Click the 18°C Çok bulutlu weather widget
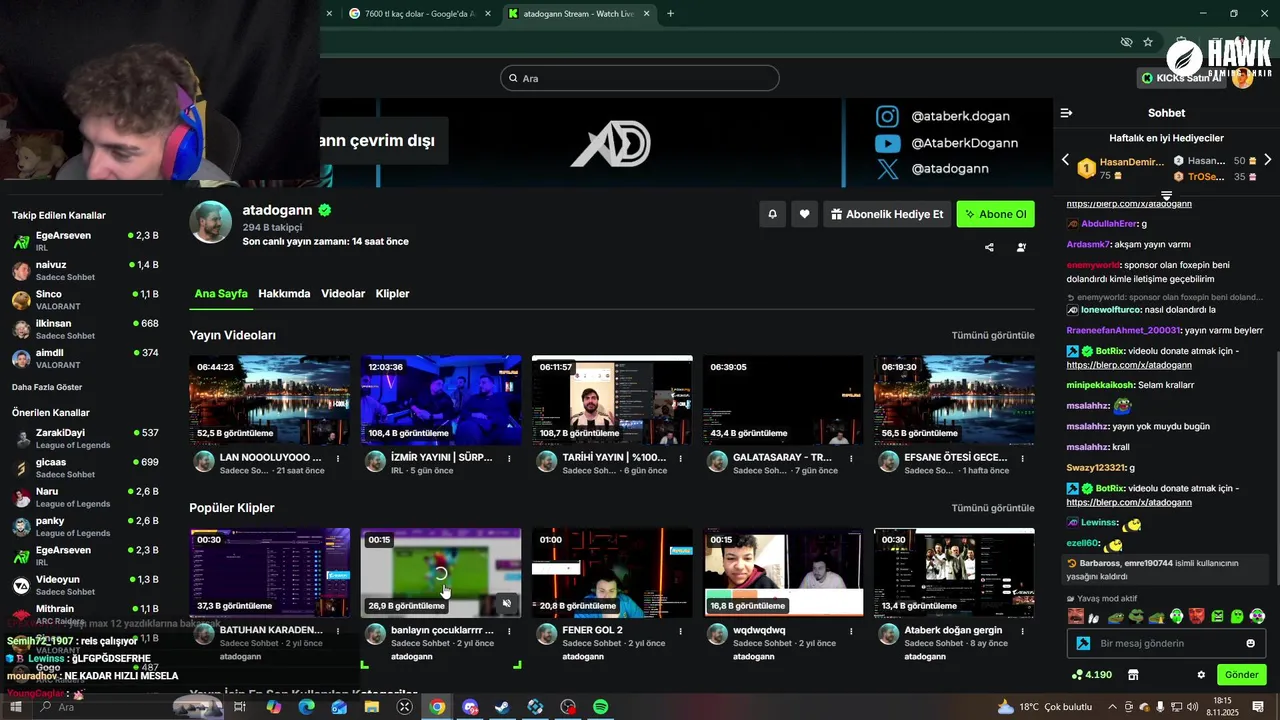The height and width of the screenshot is (720, 1280). pos(1045,707)
